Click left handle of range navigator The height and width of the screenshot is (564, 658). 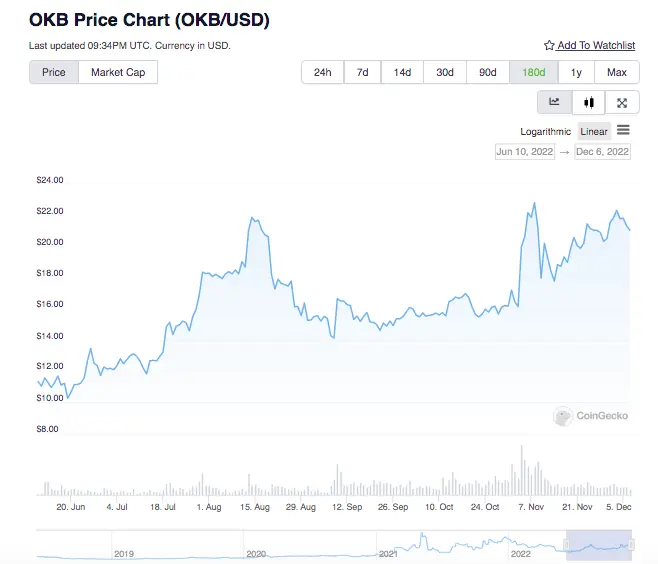click(567, 546)
